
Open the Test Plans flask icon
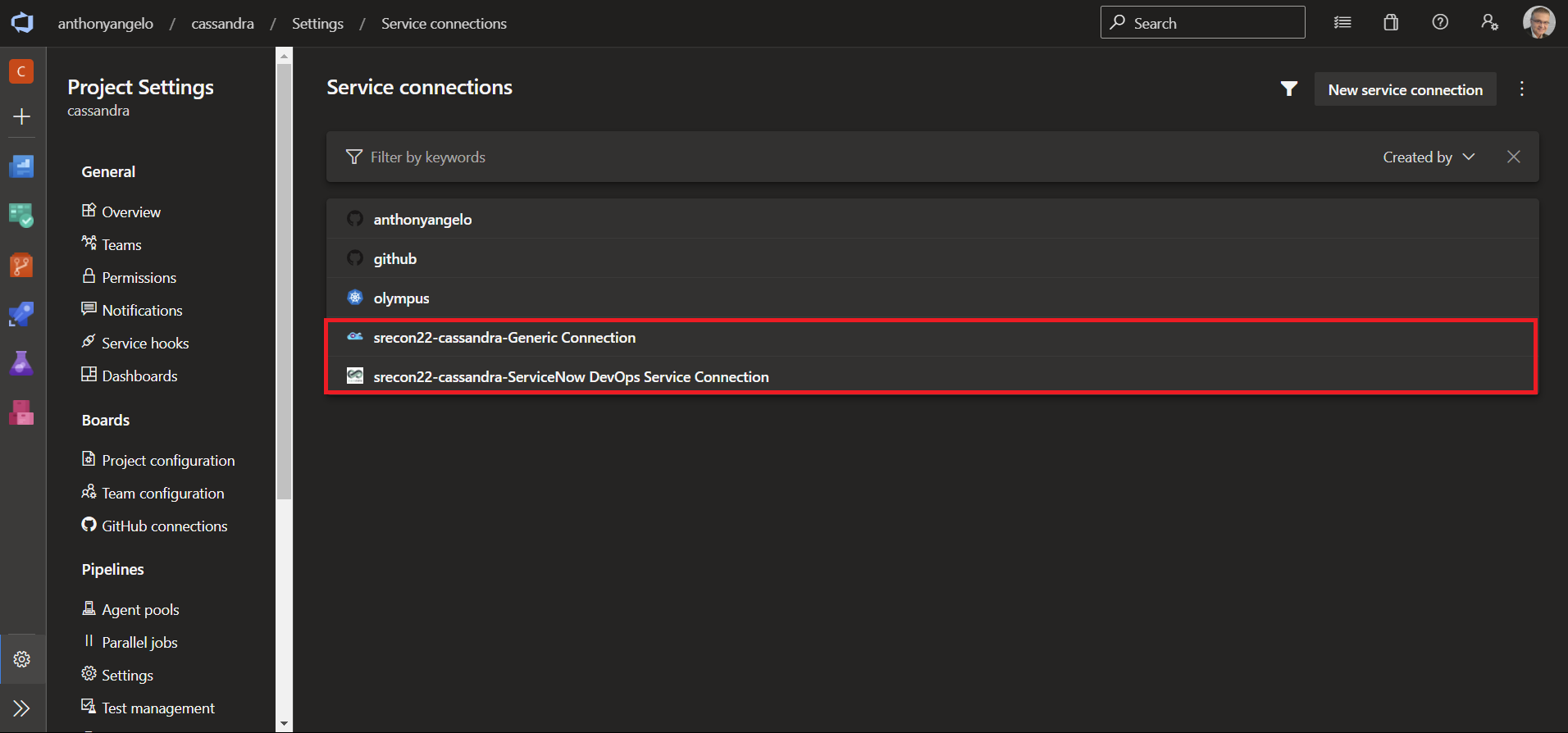click(21, 363)
